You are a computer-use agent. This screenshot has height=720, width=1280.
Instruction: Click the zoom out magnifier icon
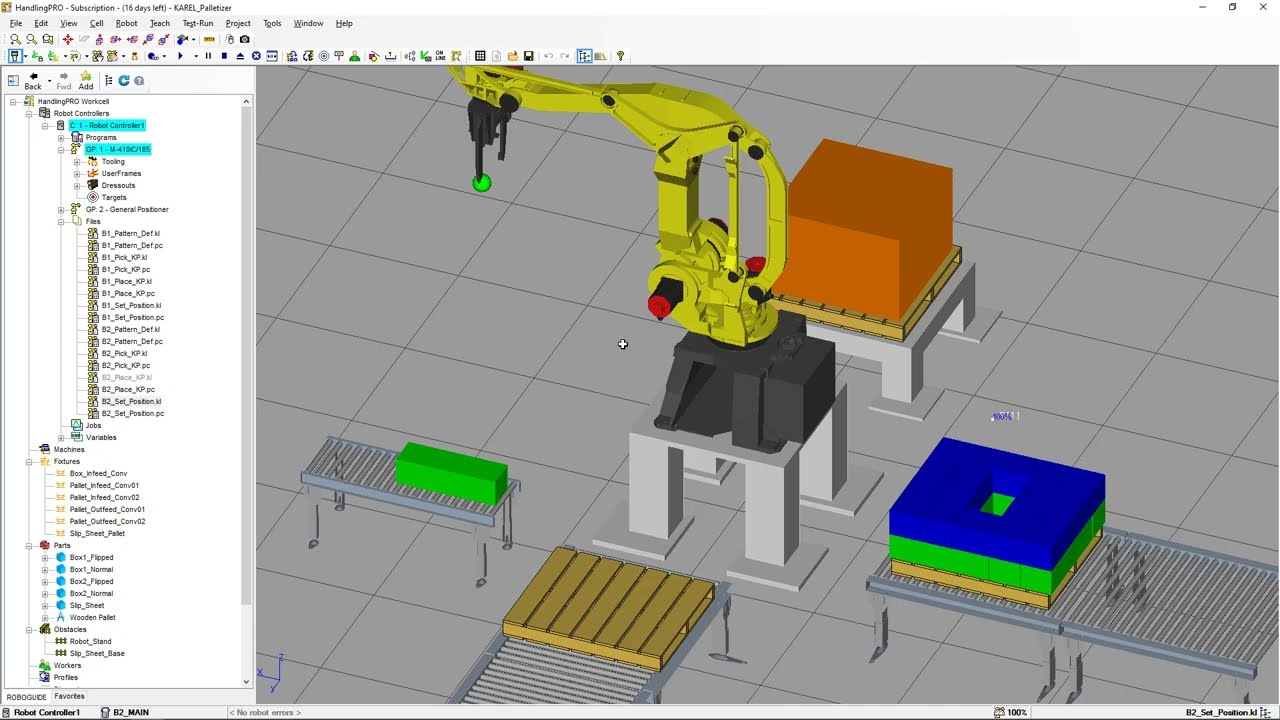[31, 39]
